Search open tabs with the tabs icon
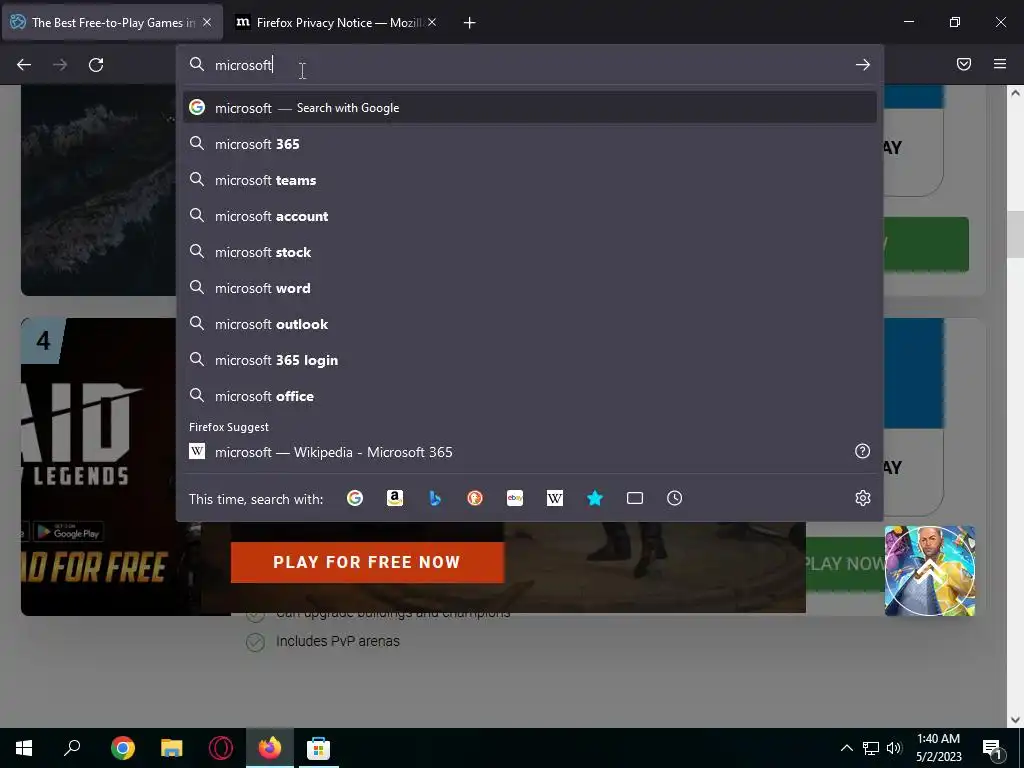The width and height of the screenshot is (1024, 768). pos(635,498)
